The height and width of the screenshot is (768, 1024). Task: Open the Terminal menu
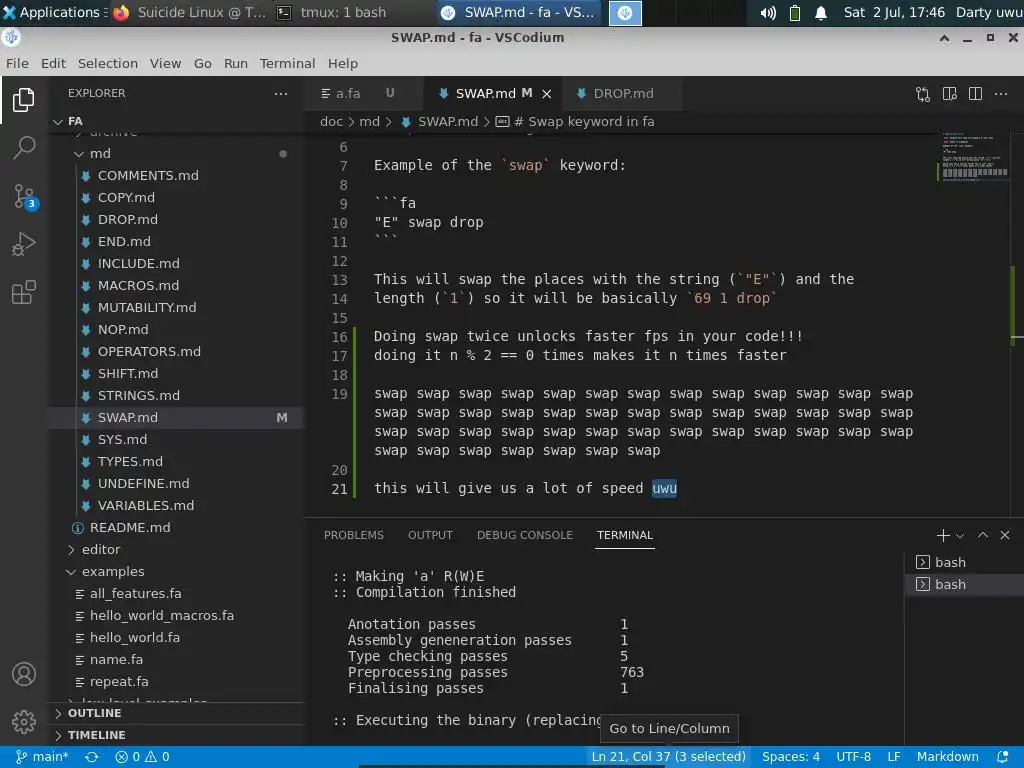pos(287,63)
